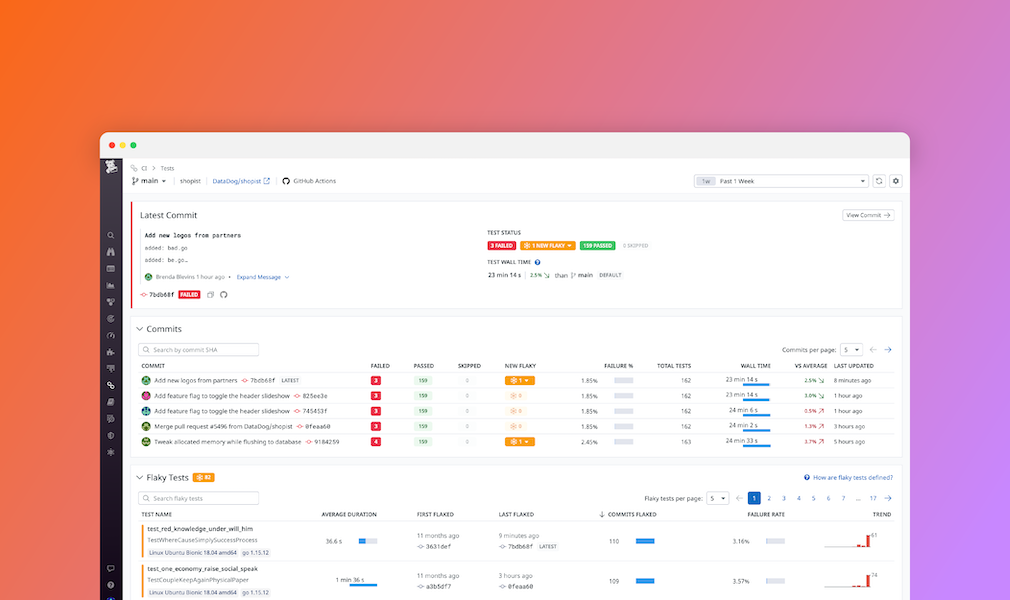1010x600 pixels.
Task: Select the 159 PASSED status pill
Action: [x=597, y=244]
